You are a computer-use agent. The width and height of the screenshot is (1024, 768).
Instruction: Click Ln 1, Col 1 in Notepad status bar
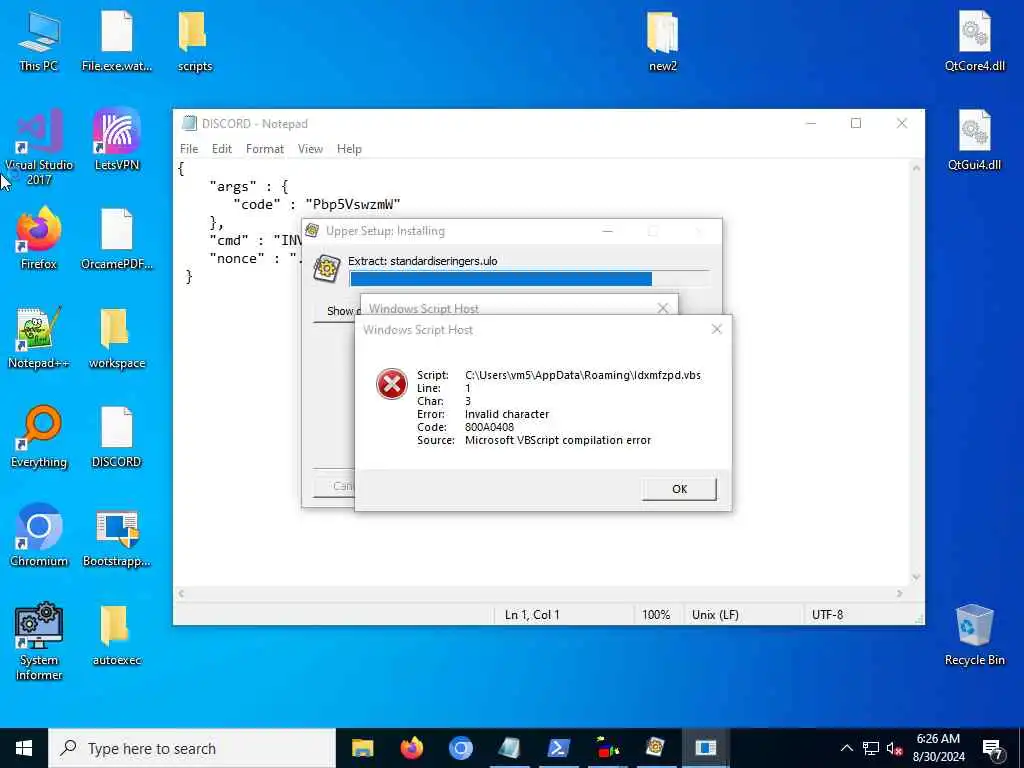[x=532, y=615]
